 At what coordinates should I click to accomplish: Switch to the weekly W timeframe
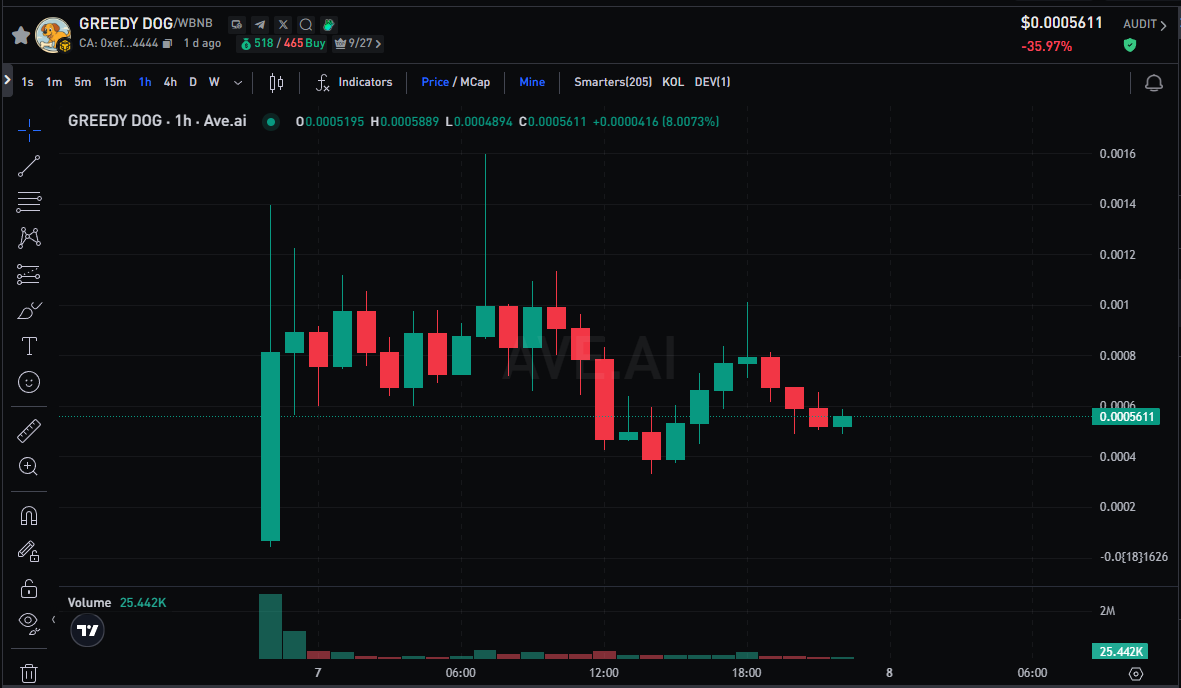(x=214, y=82)
